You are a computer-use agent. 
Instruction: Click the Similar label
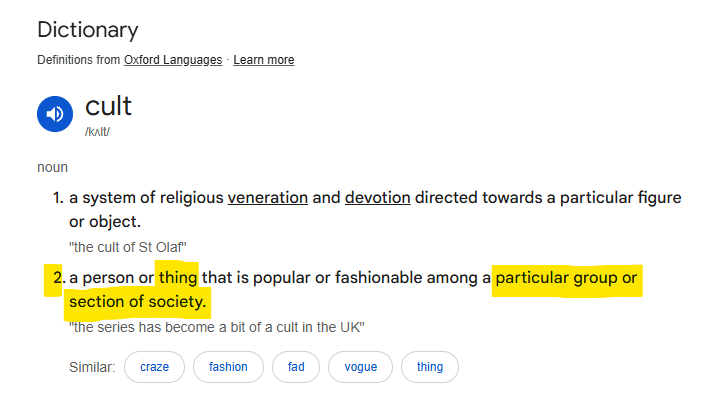coord(92,367)
